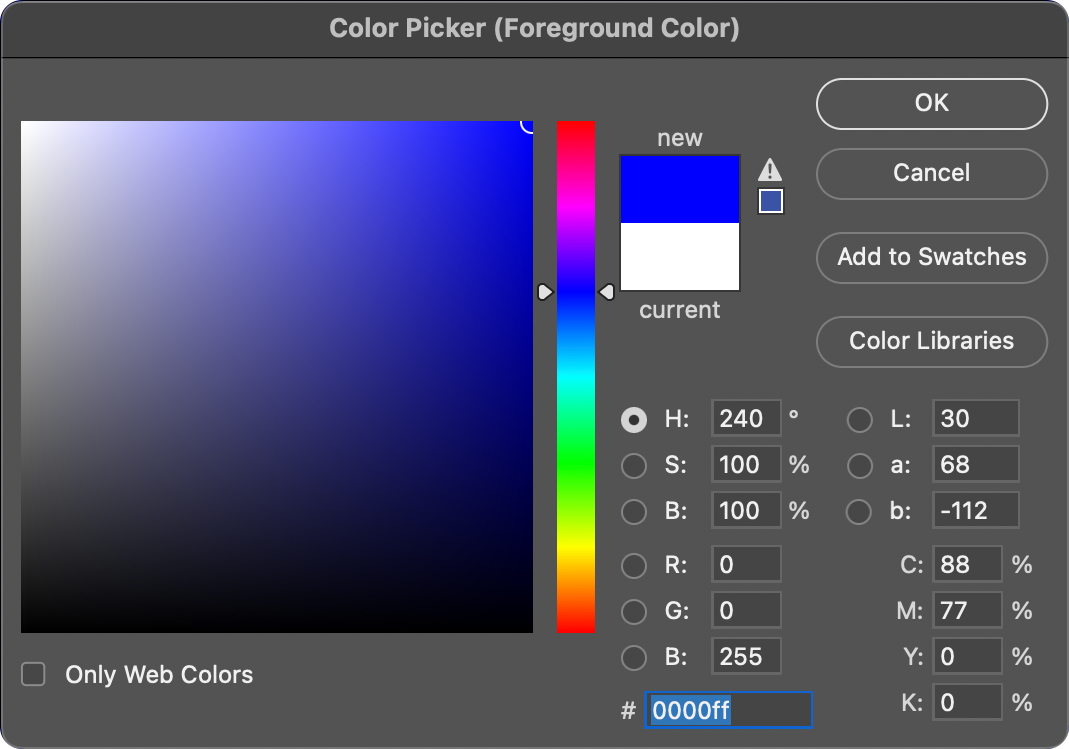
Task: Enable the Only Web Colors checkbox
Action: (x=33, y=674)
